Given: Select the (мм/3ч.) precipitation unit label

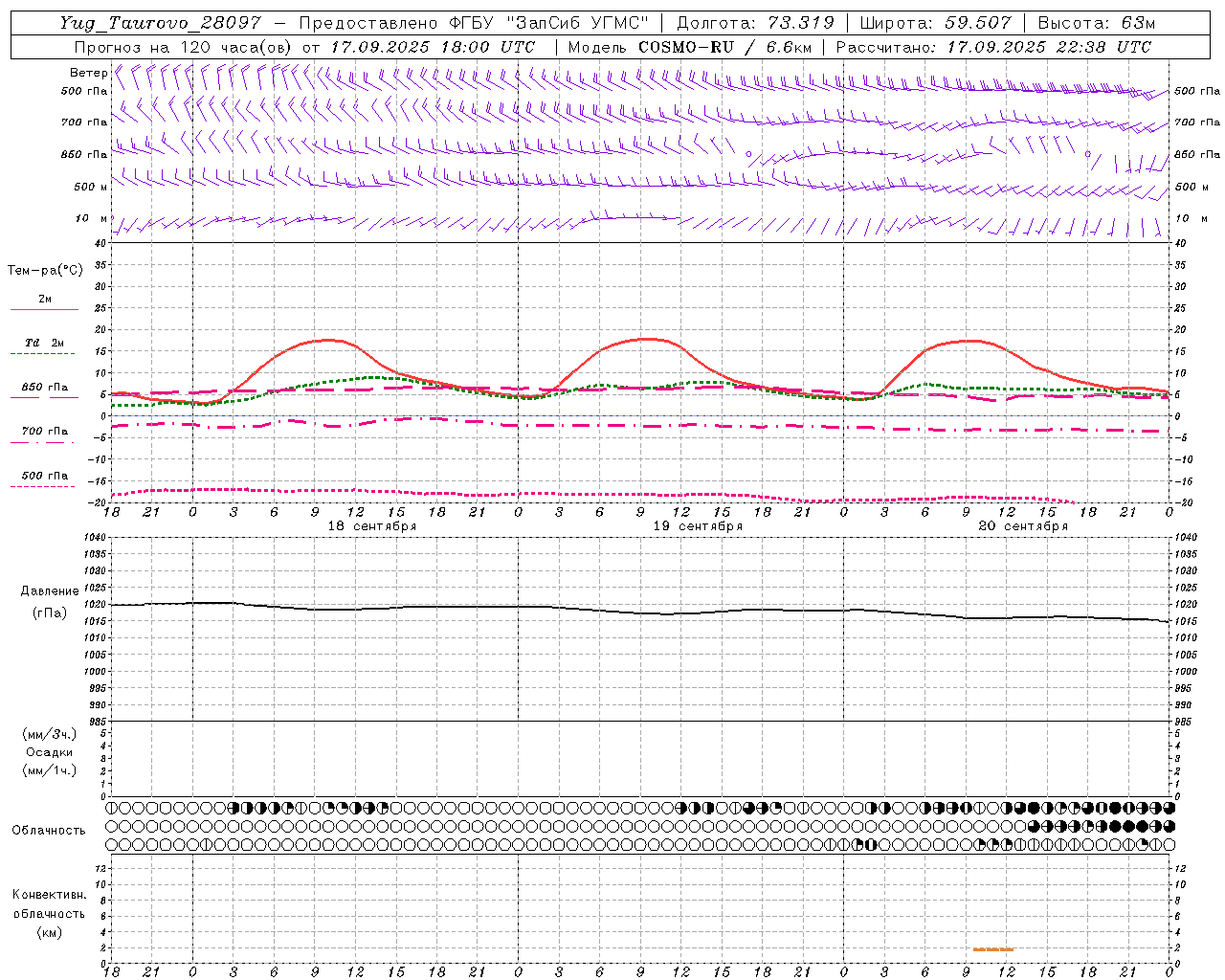Looking at the screenshot, I should pos(50,734).
